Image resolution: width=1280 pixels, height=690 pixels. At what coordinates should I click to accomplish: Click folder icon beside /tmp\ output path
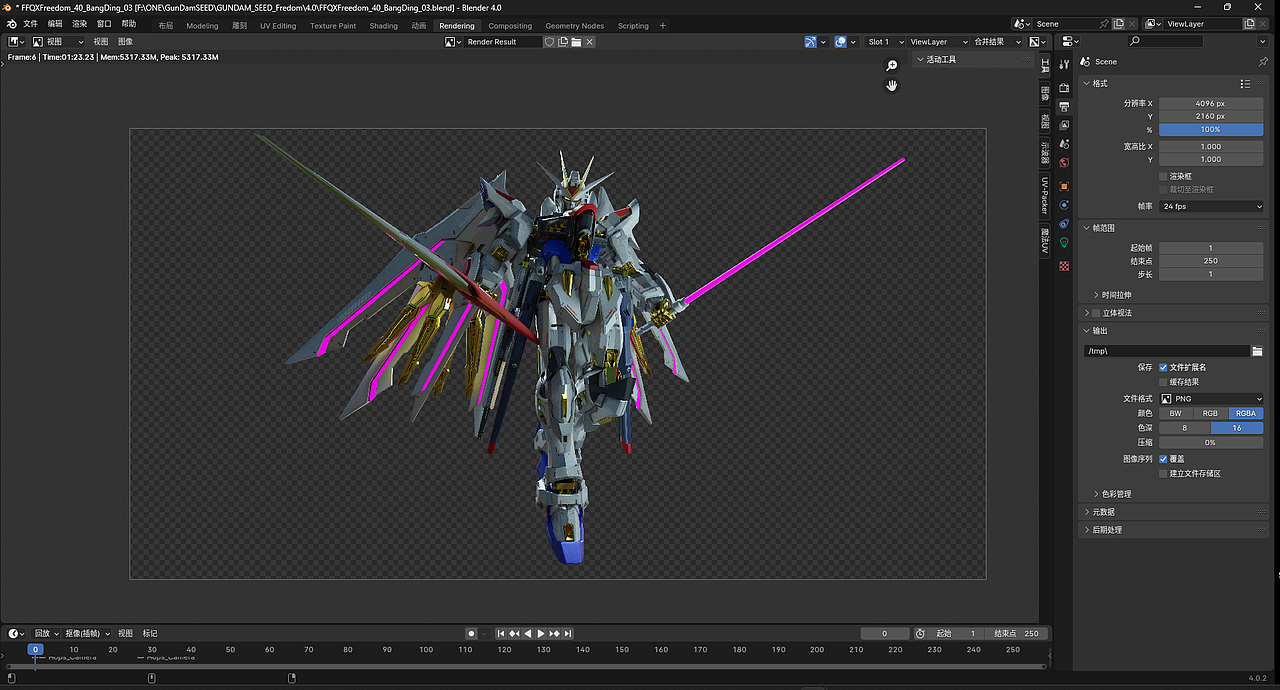point(1257,351)
